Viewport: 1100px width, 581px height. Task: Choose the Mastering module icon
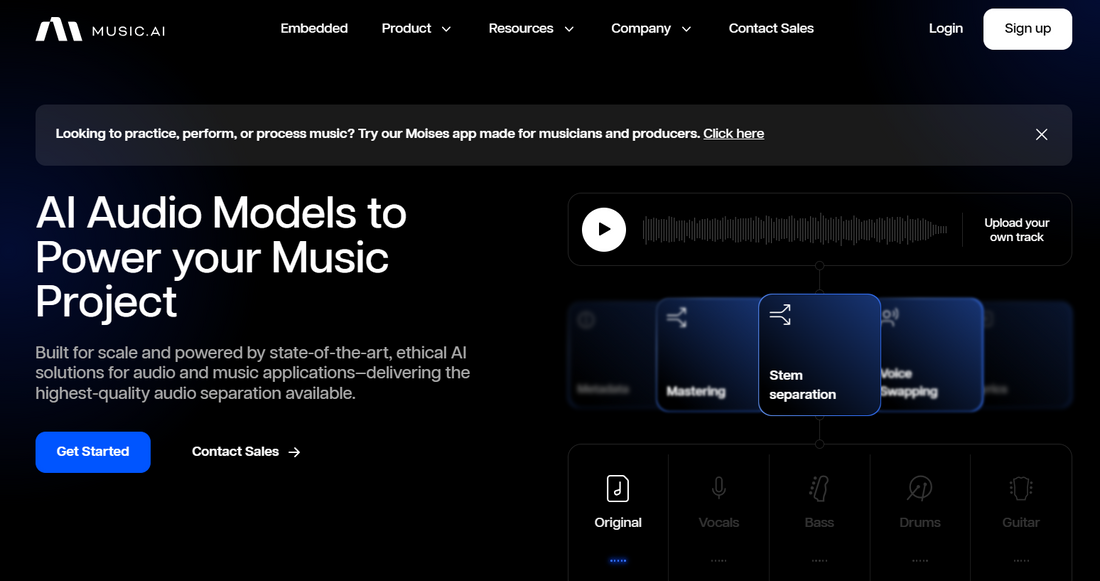click(x=677, y=318)
